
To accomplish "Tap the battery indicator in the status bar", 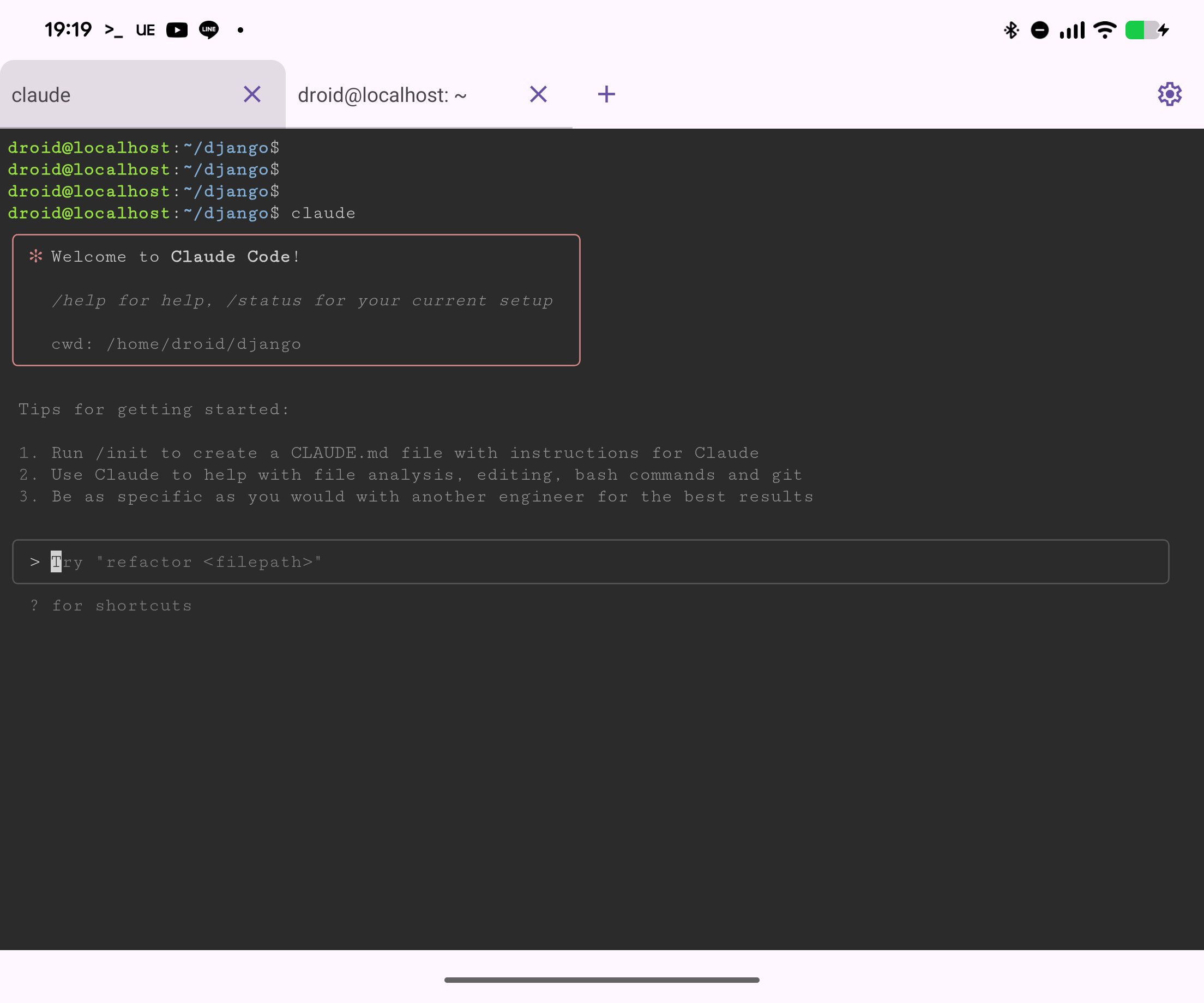I will (x=1145, y=30).
